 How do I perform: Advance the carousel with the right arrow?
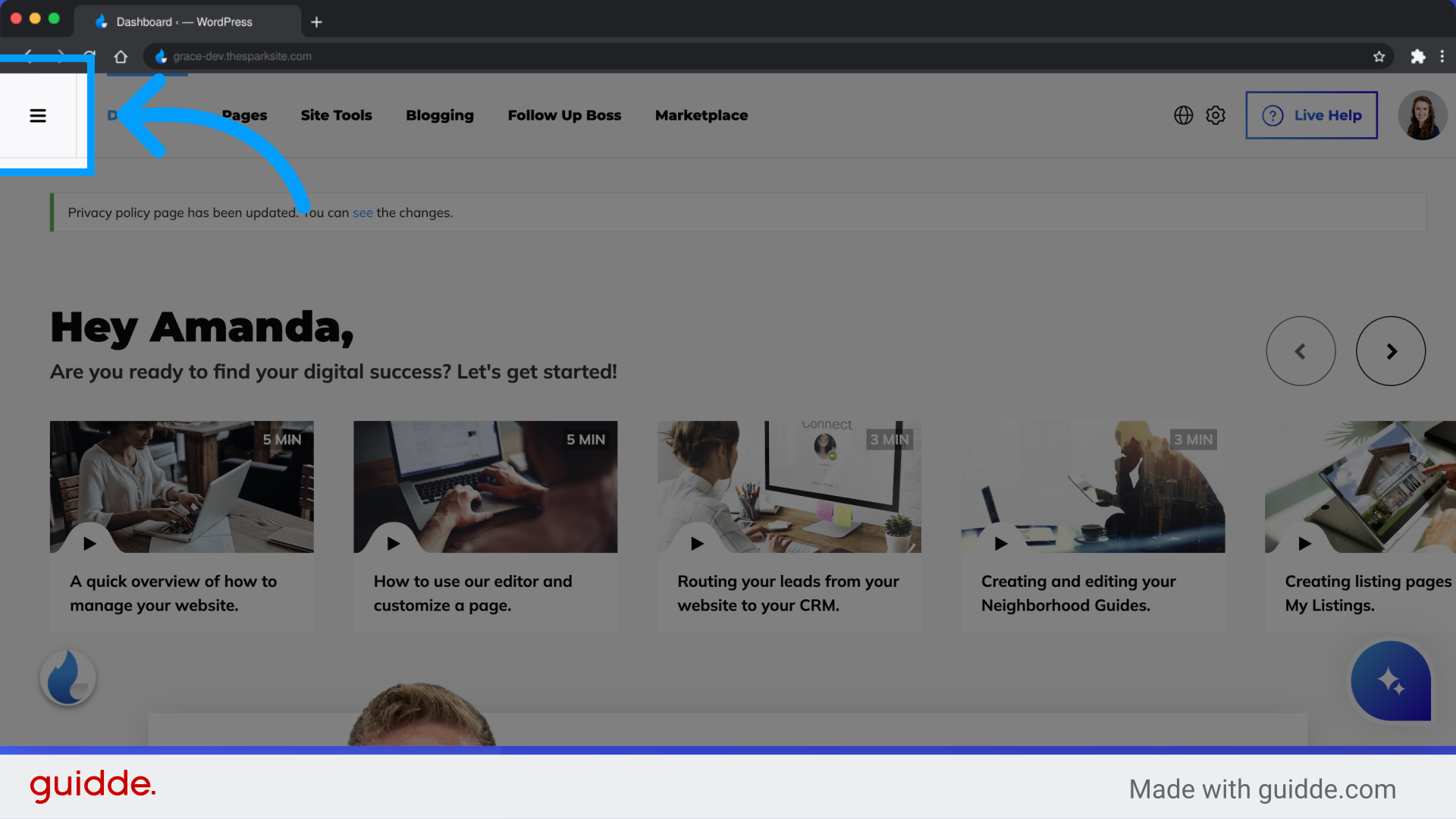coord(1391,350)
